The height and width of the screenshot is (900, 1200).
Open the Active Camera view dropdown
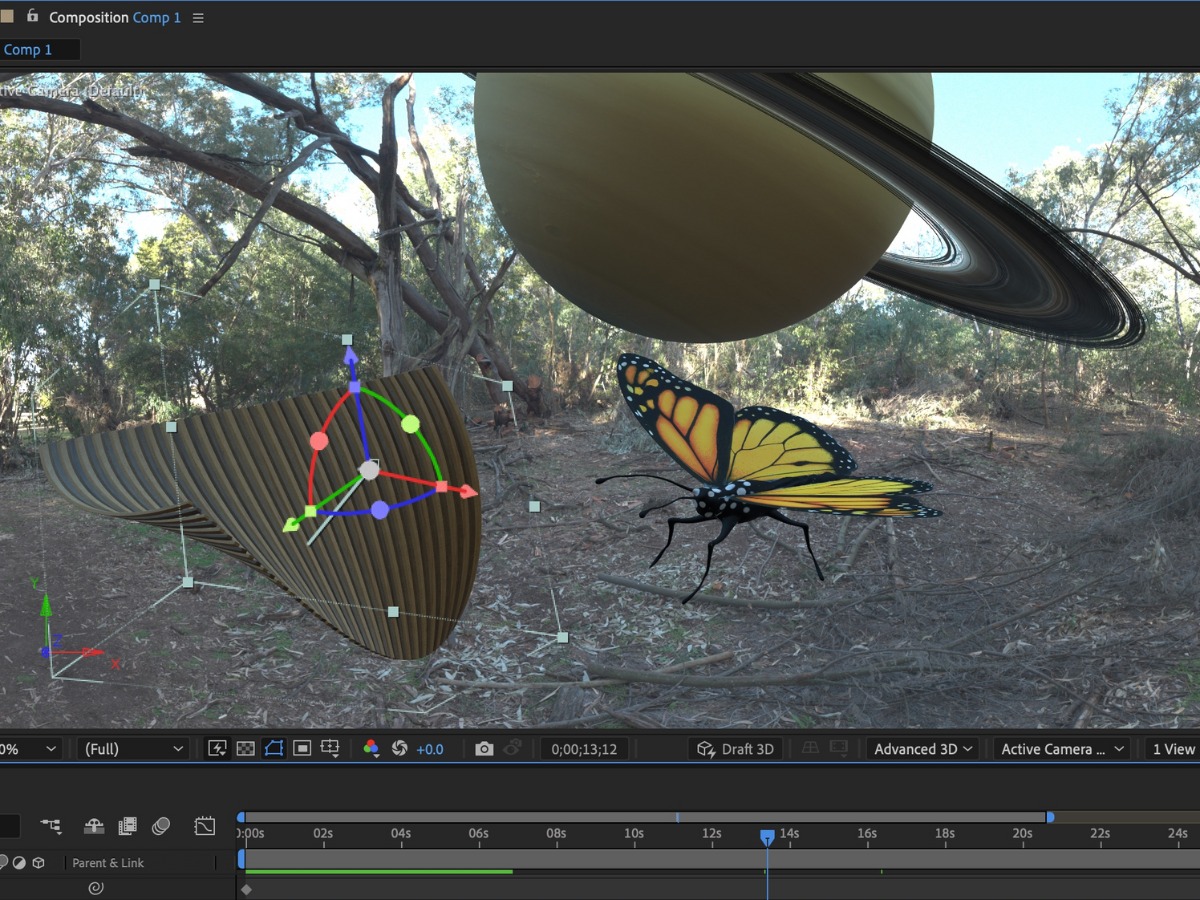(x=1063, y=749)
